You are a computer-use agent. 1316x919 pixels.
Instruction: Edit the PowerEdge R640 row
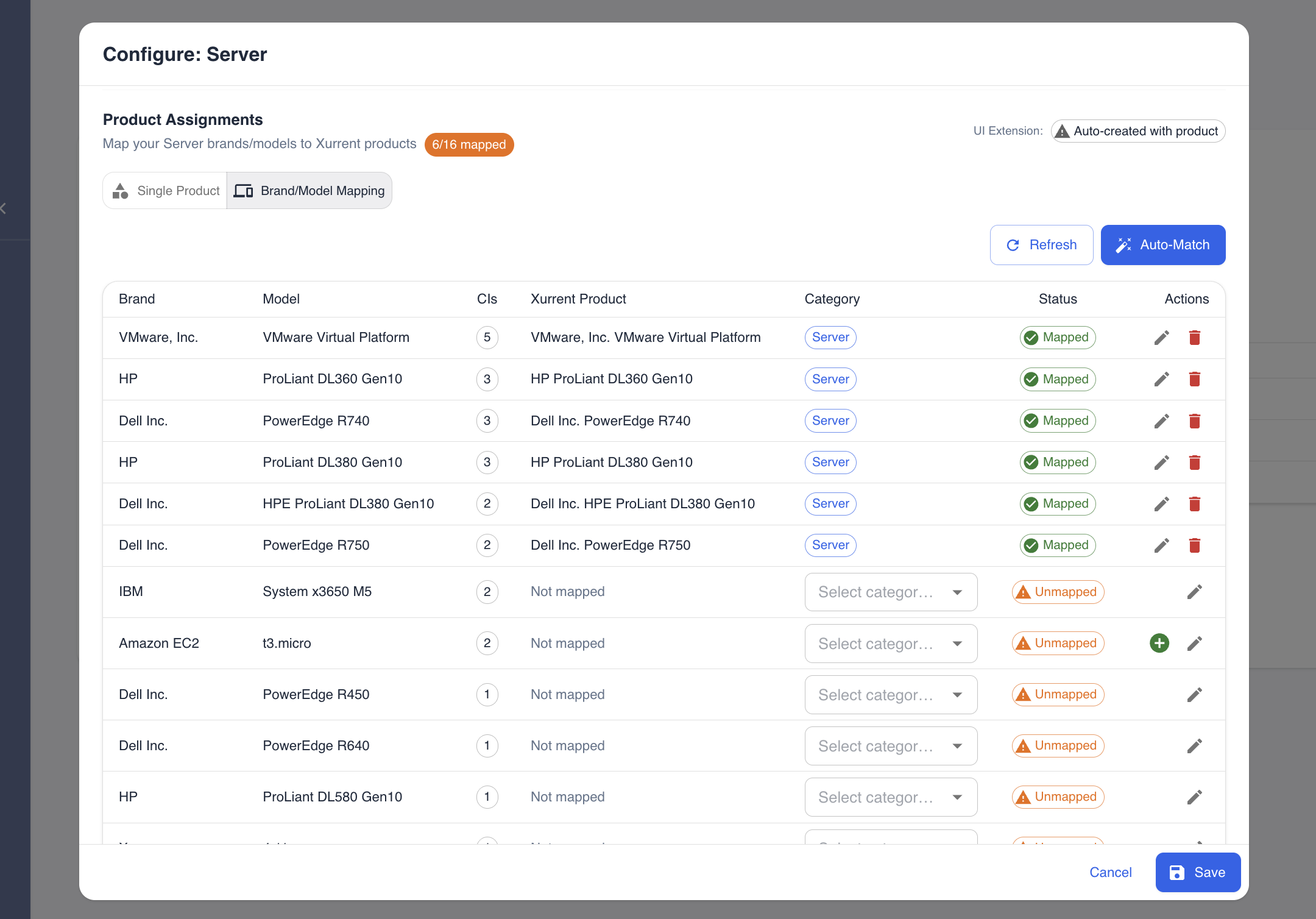1194,745
